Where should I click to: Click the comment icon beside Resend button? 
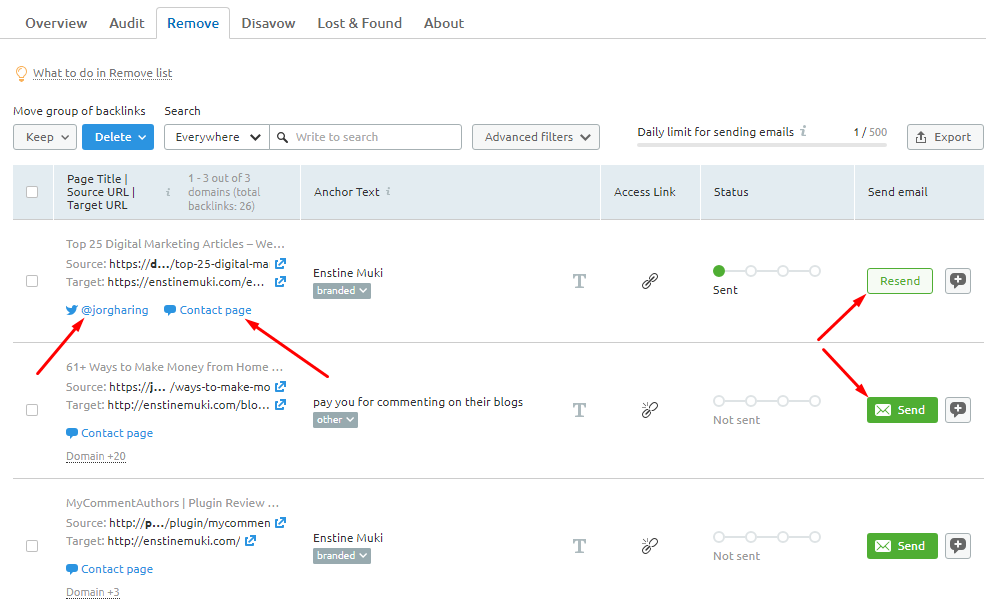pos(958,281)
